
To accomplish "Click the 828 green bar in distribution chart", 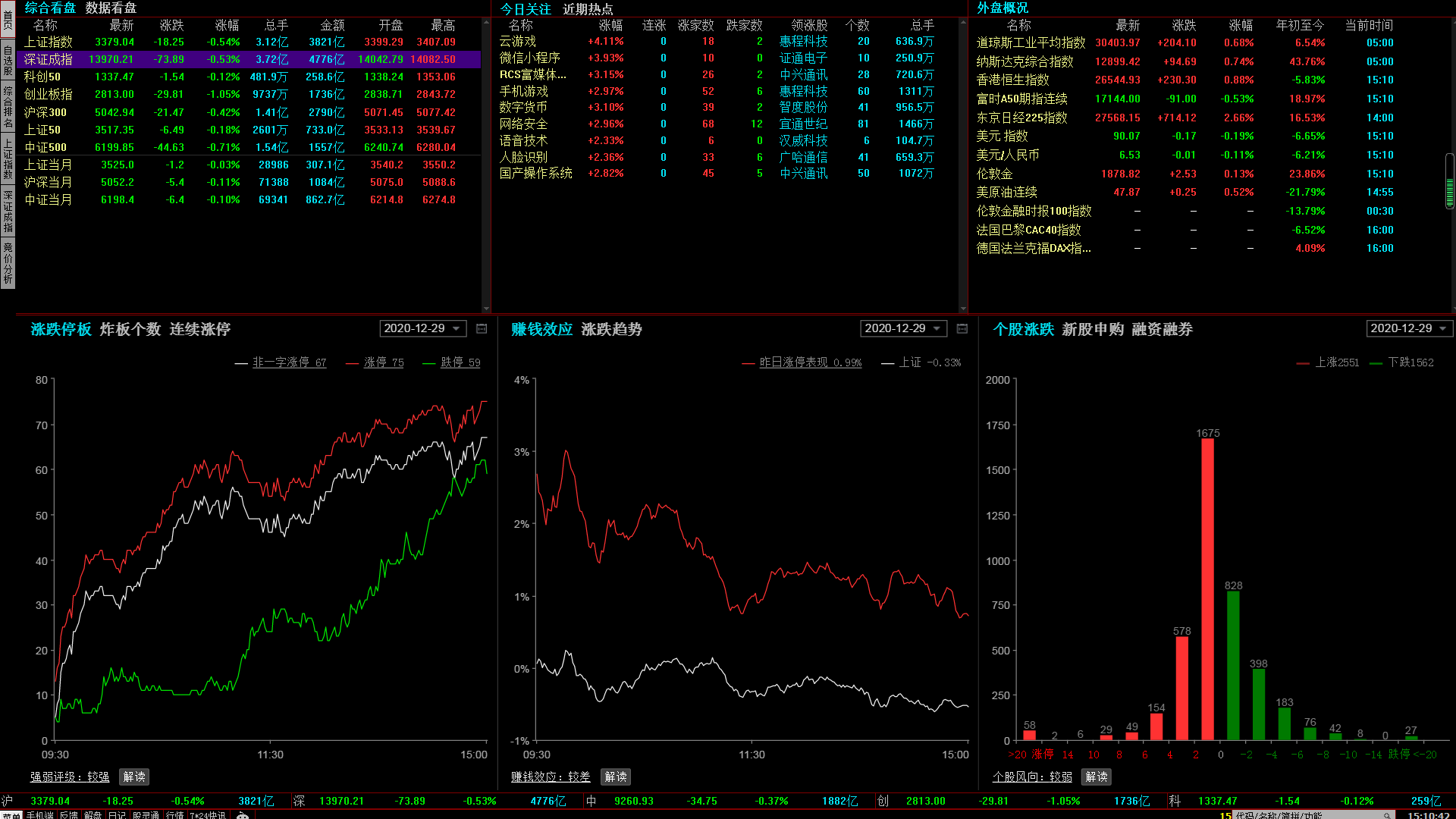I will [1233, 666].
